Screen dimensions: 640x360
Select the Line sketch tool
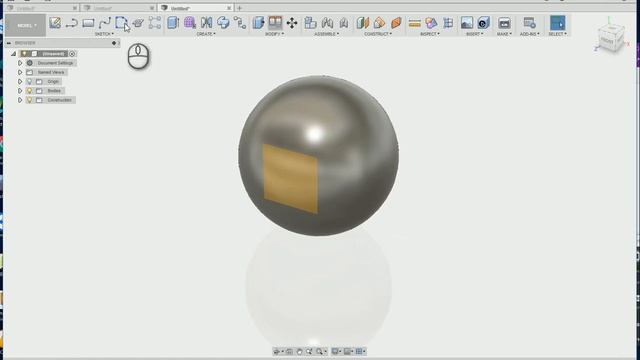[72, 23]
